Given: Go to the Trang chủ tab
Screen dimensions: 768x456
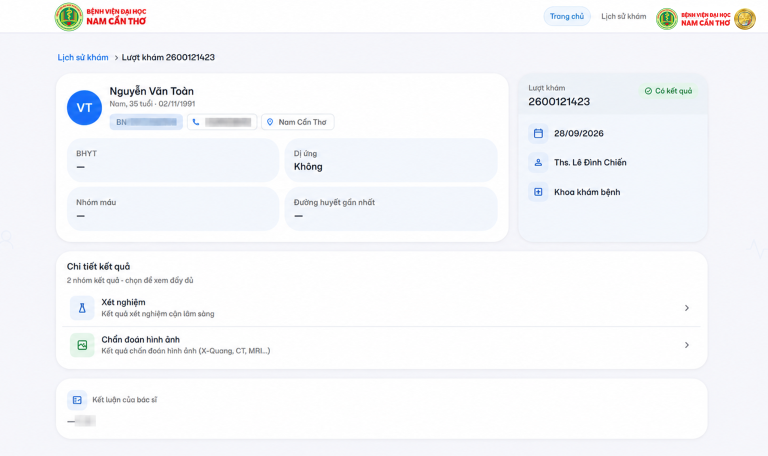Looking at the screenshot, I should pos(567,17).
